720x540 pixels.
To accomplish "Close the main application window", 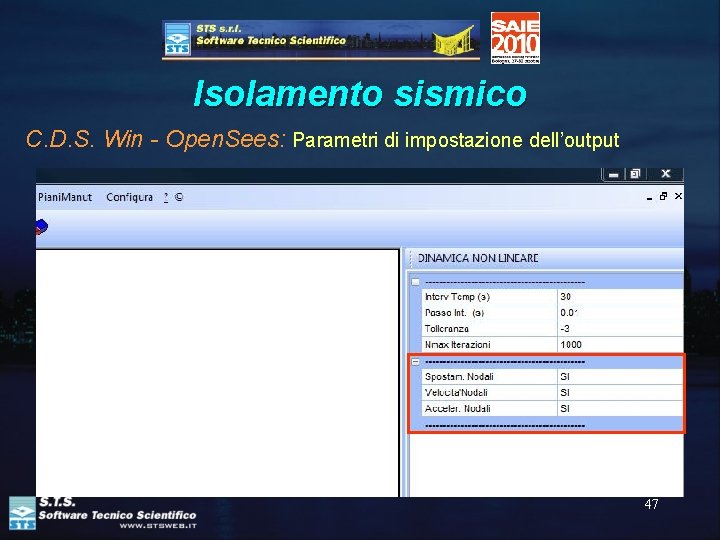I will tap(665, 174).
